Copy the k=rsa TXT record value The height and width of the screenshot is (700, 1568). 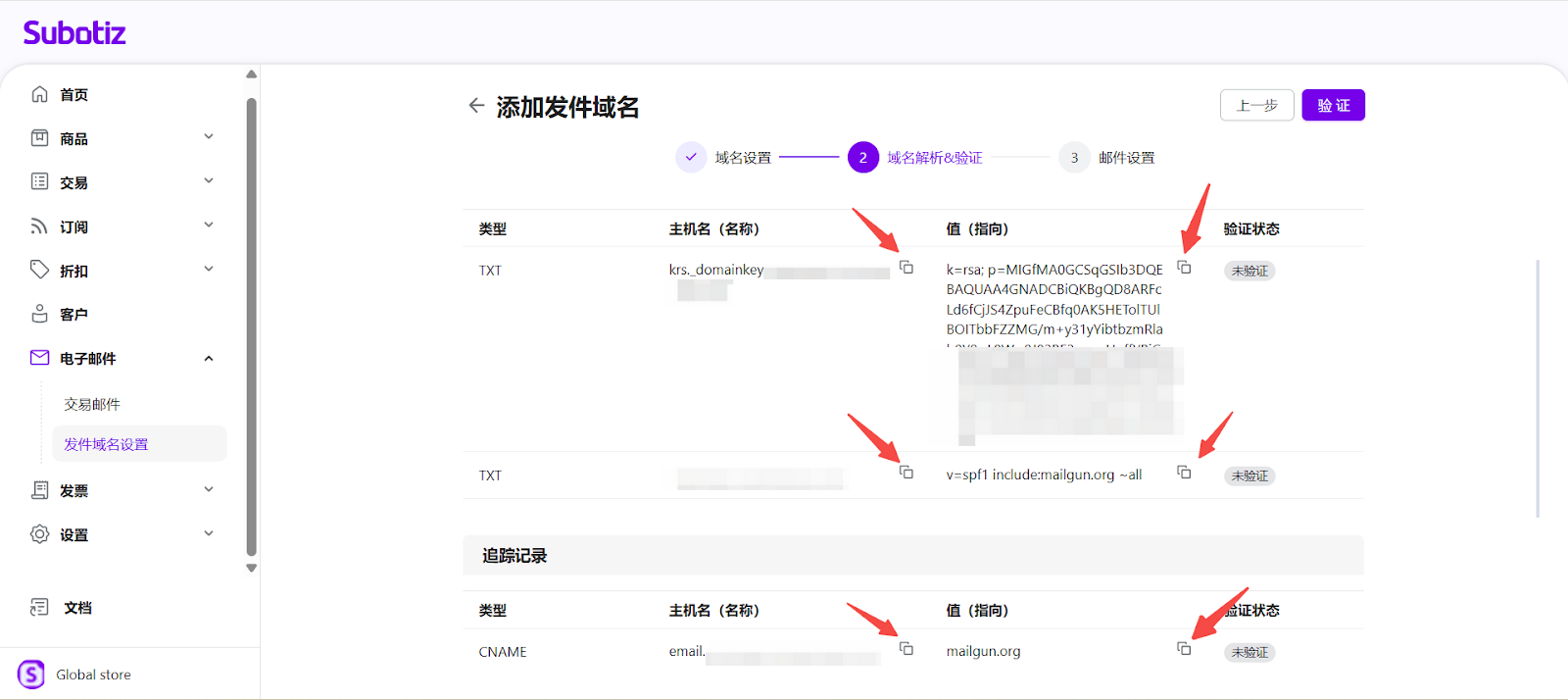click(x=1184, y=268)
